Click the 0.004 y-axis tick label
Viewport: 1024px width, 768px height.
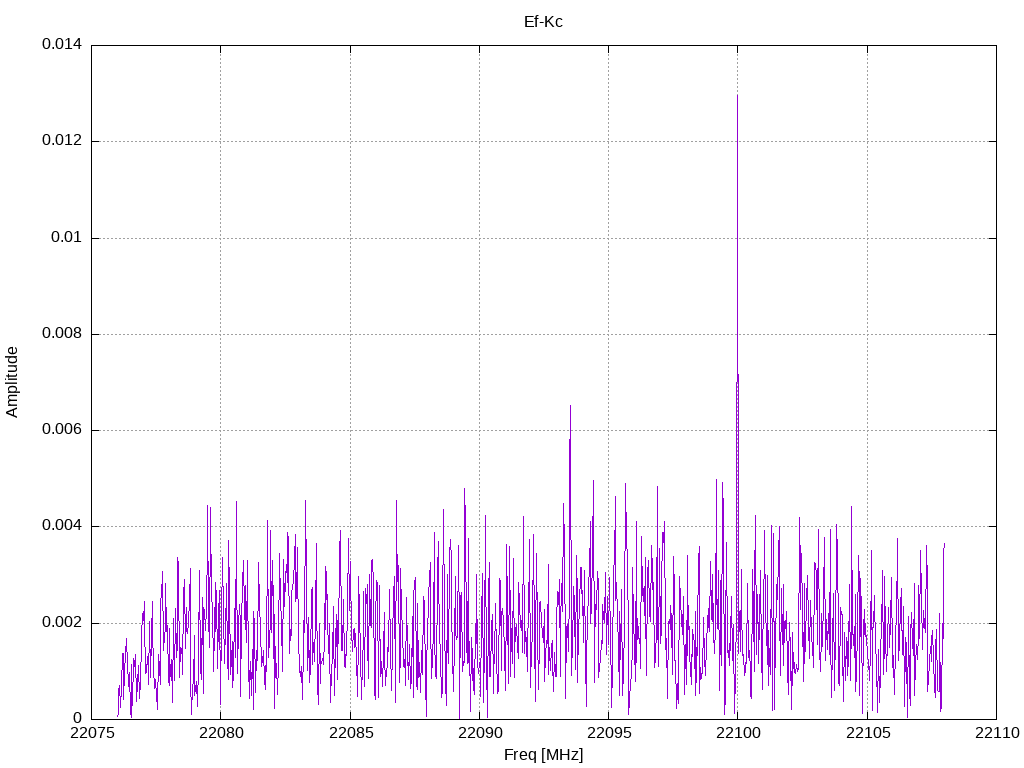tap(60, 526)
